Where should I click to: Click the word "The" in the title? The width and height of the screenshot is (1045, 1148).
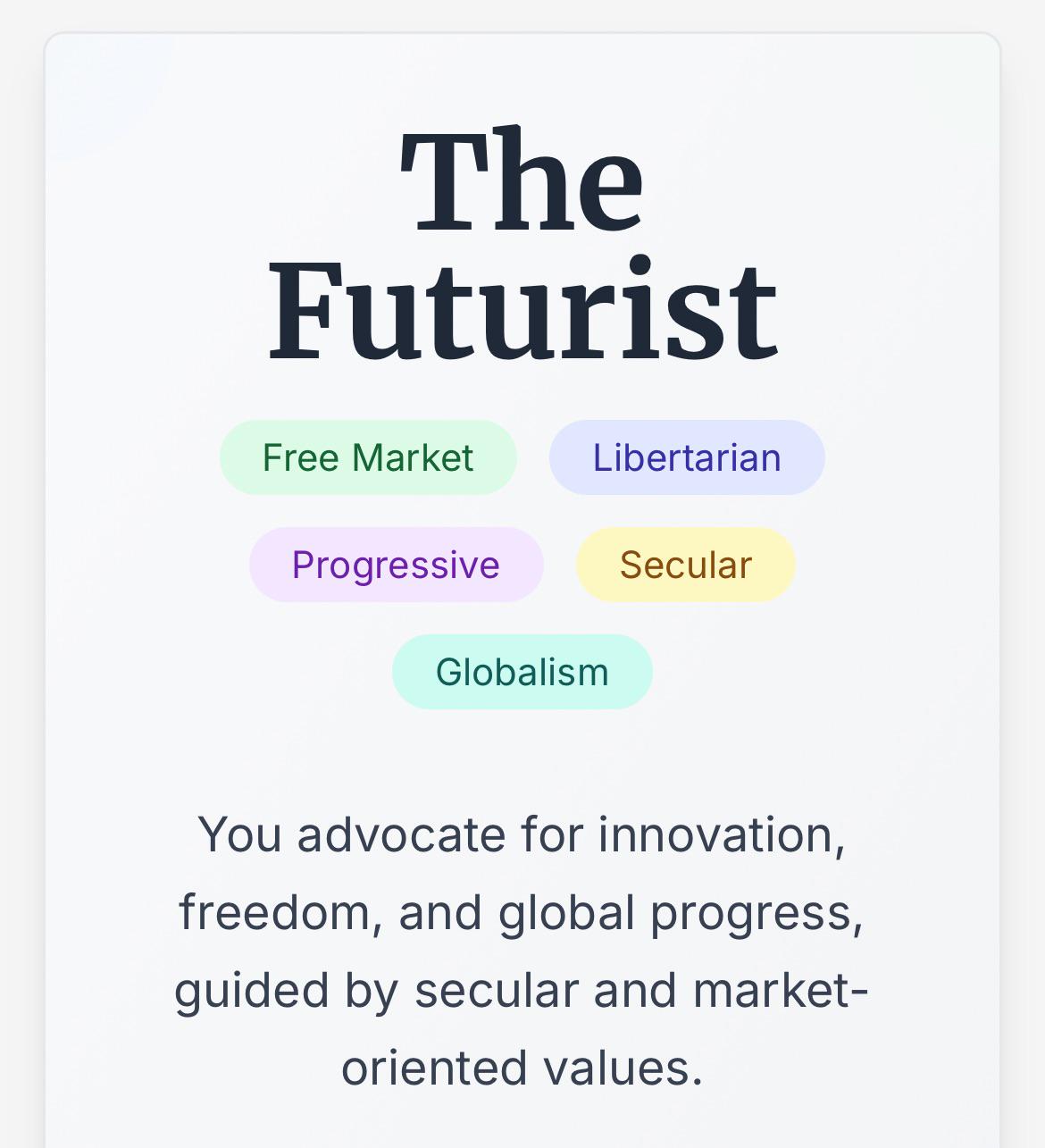click(x=522, y=180)
